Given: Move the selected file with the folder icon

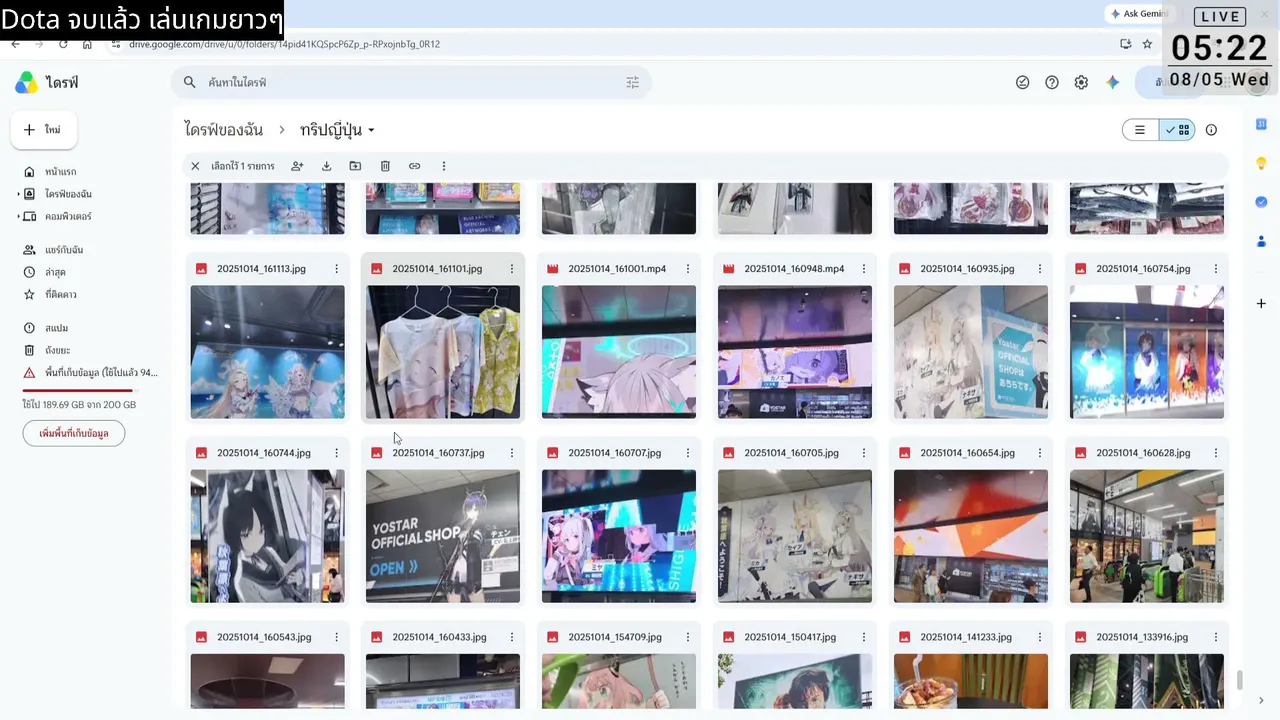Looking at the screenshot, I should point(355,166).
